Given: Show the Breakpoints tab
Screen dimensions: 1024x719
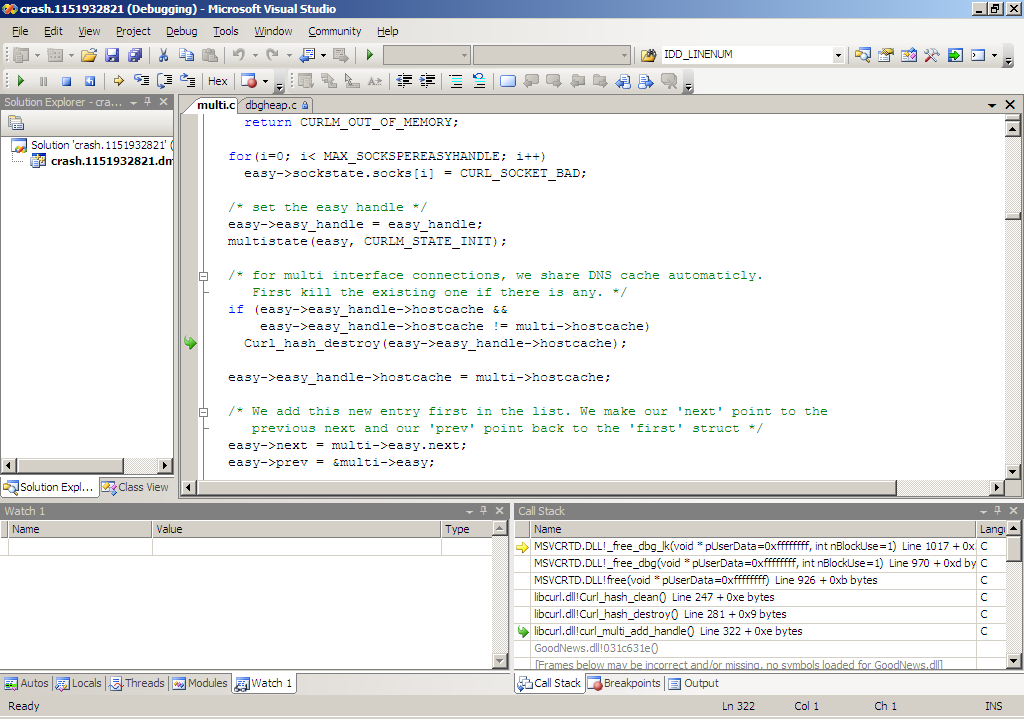Looking at the screenshot, I should tap(624, 683).
